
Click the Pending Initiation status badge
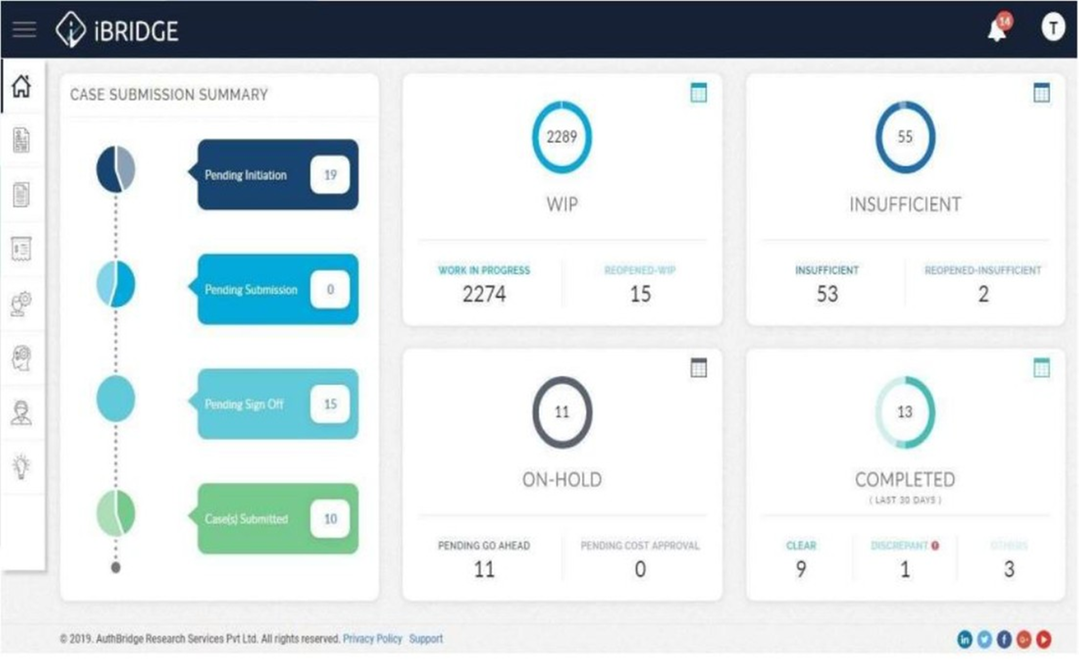277,174
